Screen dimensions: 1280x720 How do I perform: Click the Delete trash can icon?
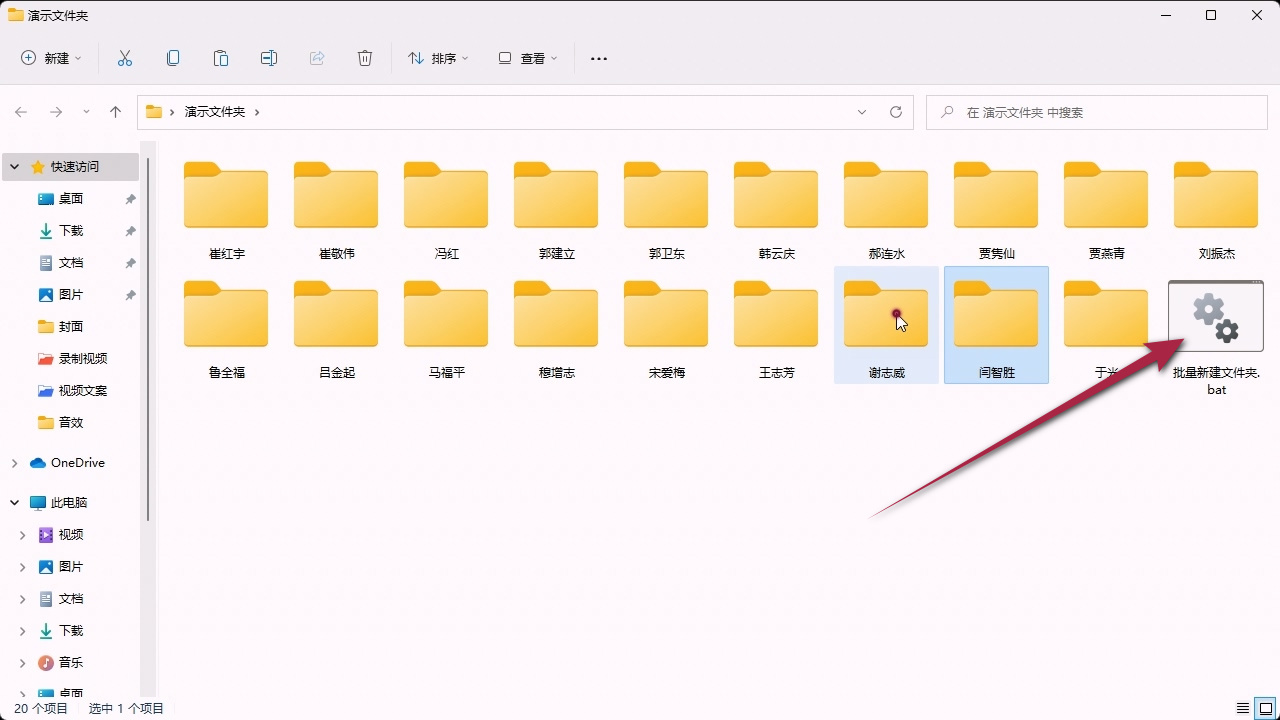365,58
